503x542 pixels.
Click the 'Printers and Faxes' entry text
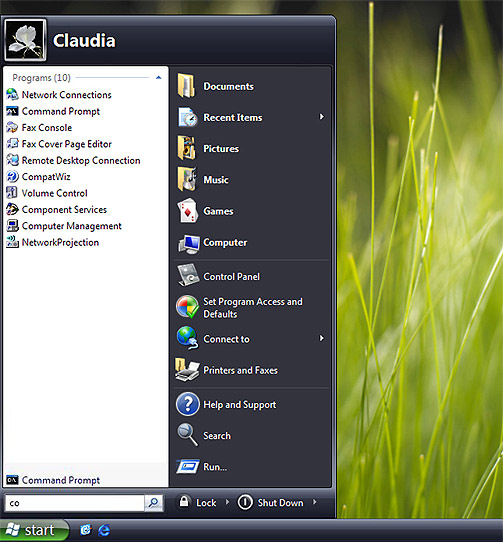coord(240,370)
